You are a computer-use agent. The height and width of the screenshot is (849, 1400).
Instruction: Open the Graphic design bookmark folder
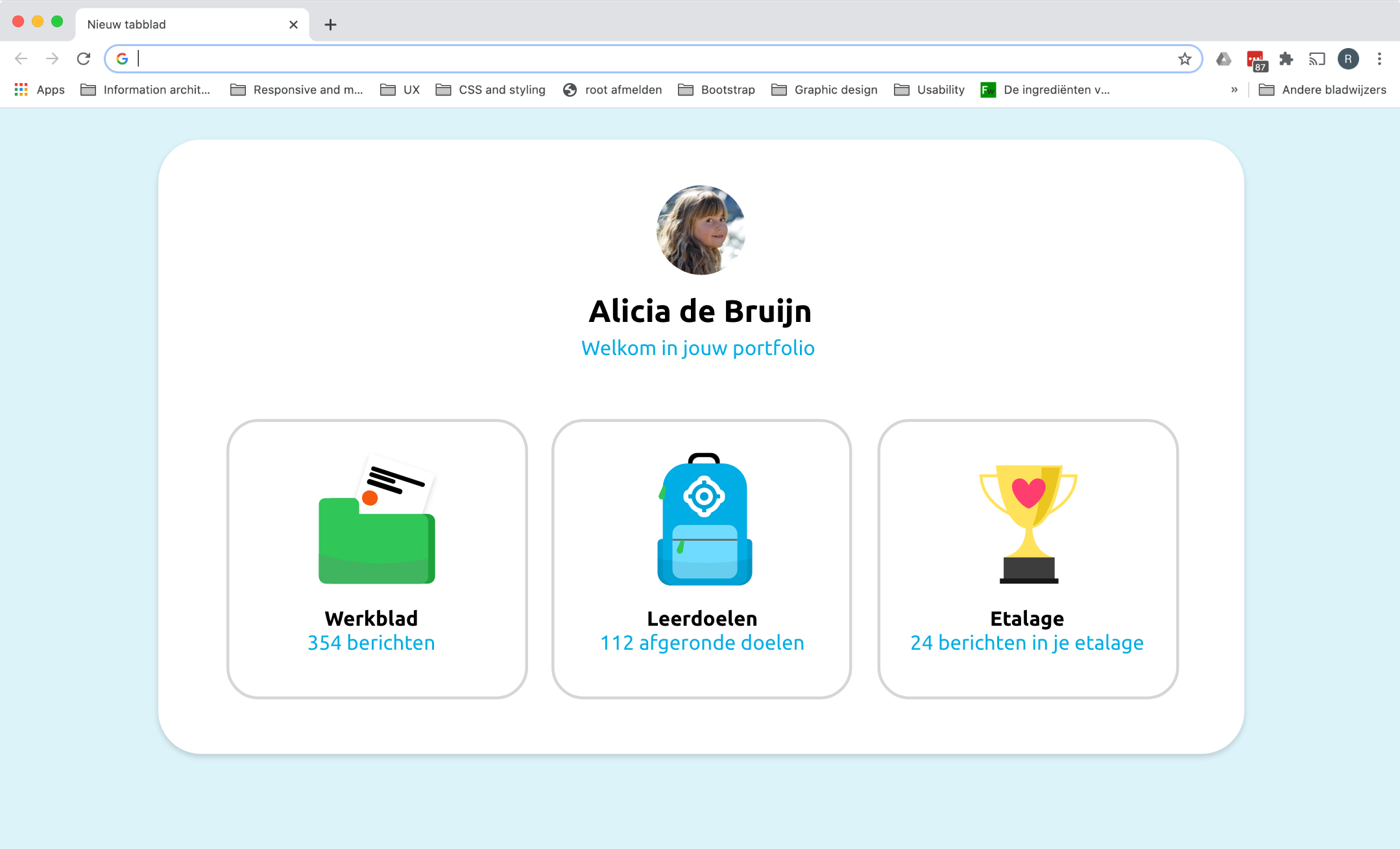pos(824,90)
